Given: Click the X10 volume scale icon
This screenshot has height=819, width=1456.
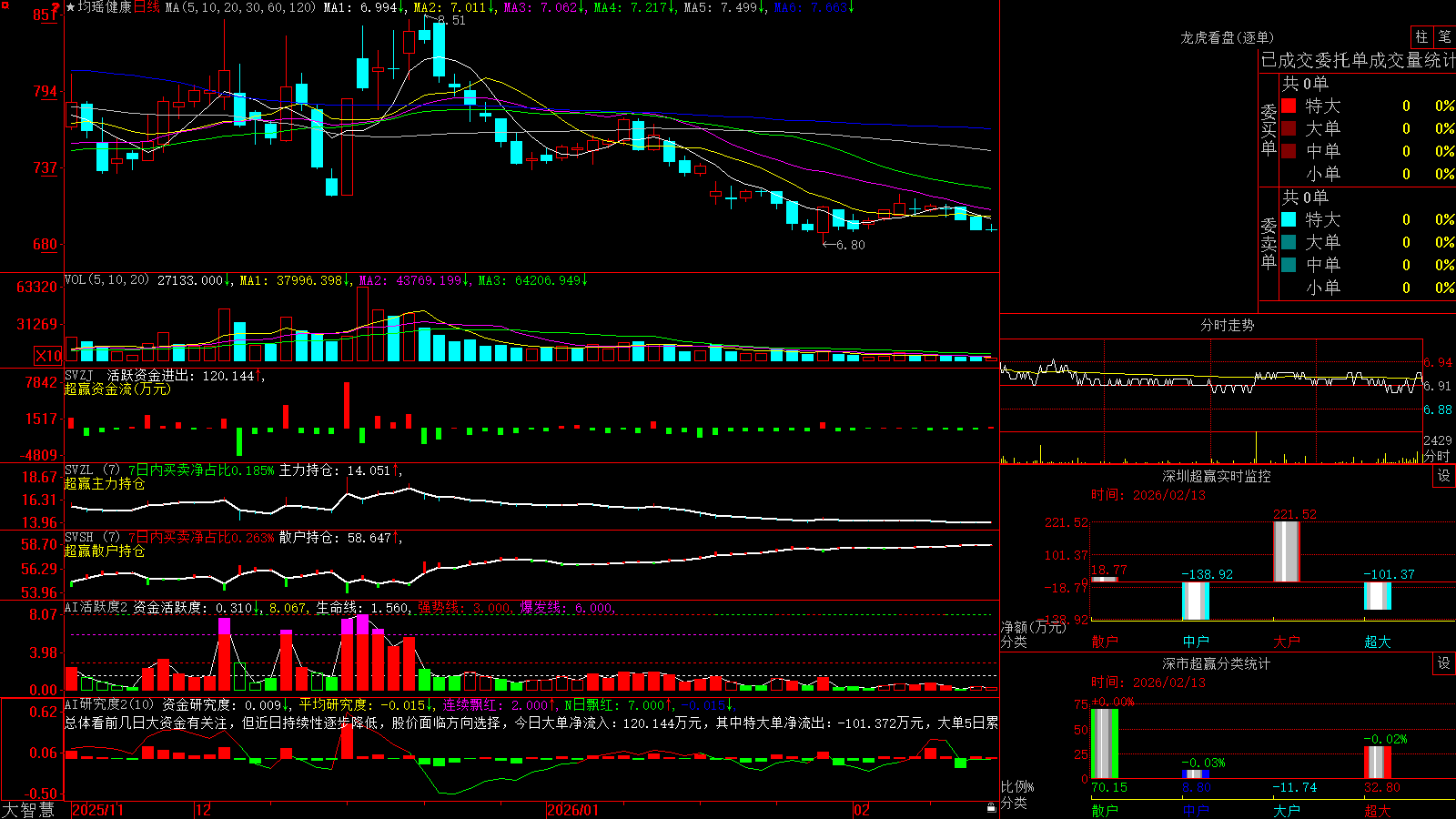Looking at the screenshot, I should tap(48, 356).
